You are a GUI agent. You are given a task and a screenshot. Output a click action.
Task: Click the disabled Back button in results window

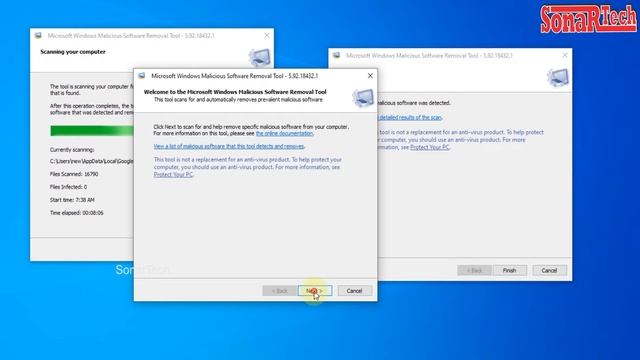click(x=474, y=270)
